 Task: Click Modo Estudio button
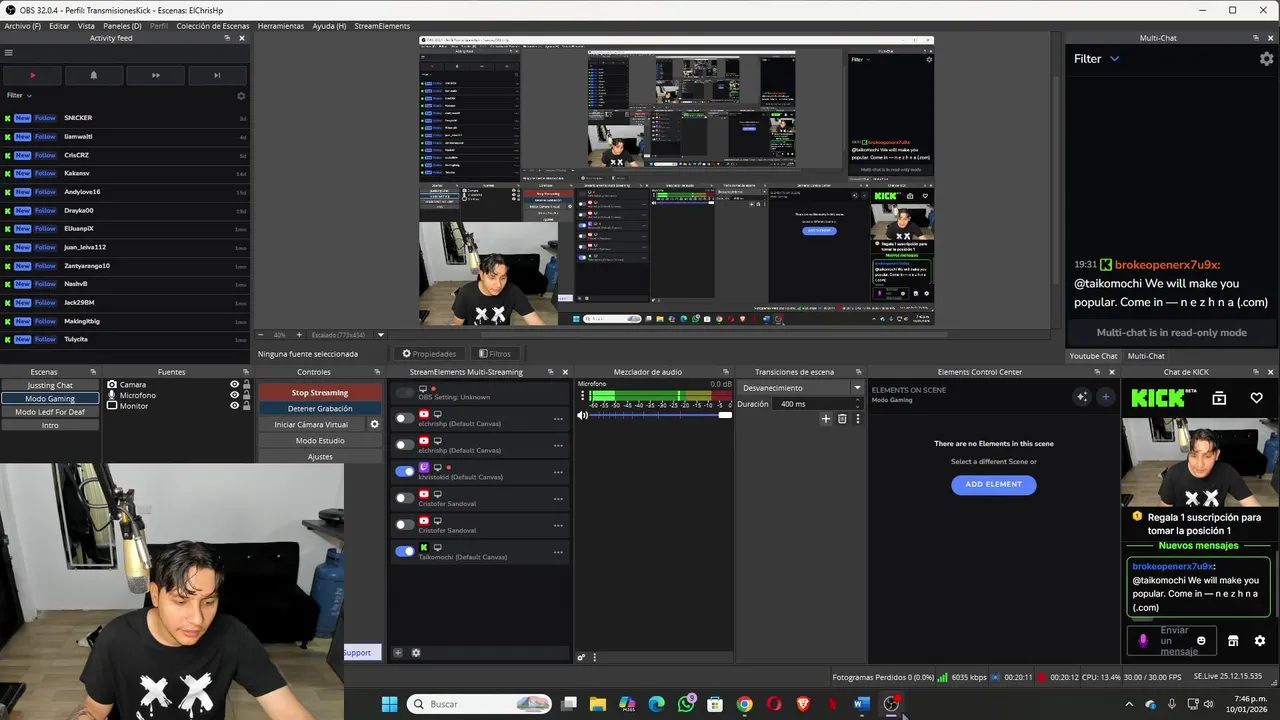point(320,441)
